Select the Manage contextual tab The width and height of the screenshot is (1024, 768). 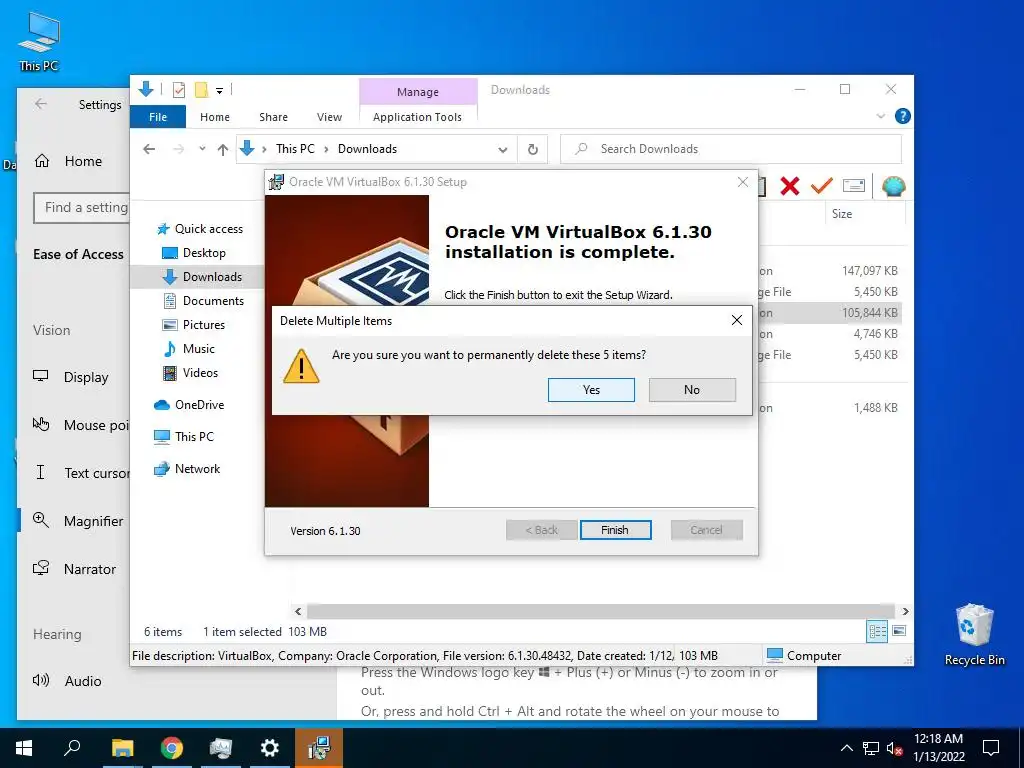tap(418, 92)
